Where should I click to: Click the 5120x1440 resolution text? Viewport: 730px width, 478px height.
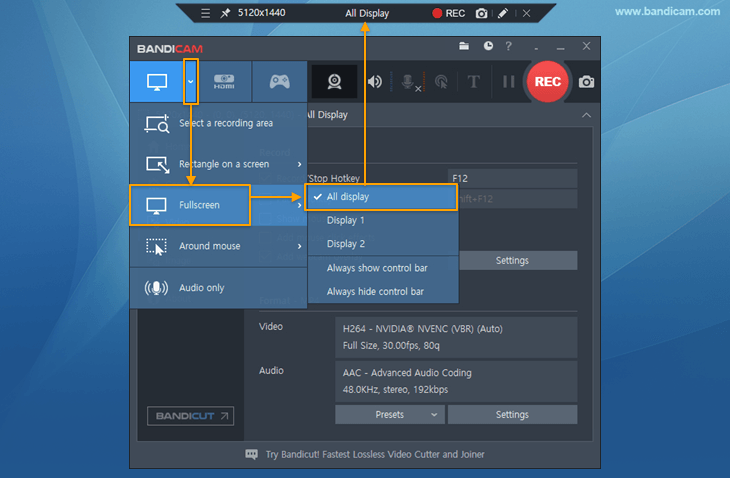262,13
